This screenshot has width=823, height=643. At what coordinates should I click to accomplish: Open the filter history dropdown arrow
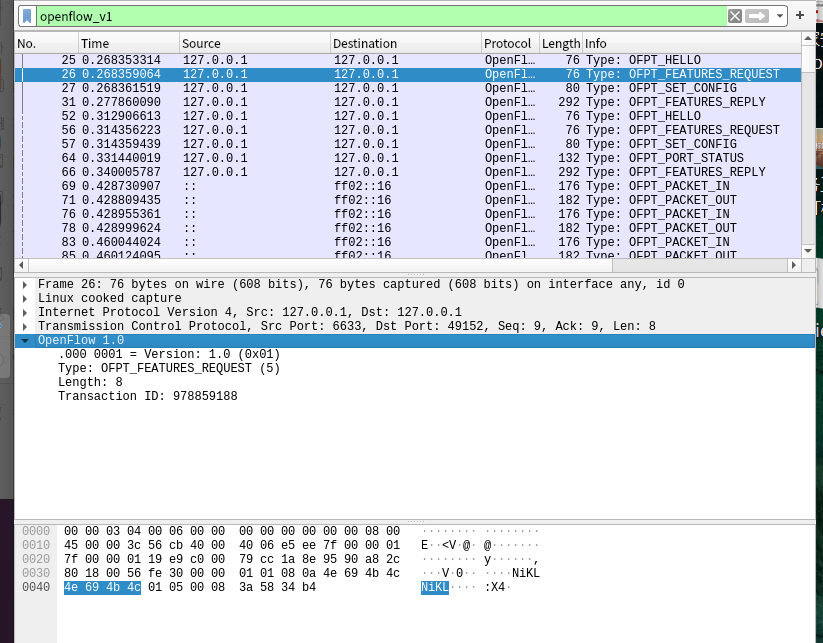(x=779, y=16)
